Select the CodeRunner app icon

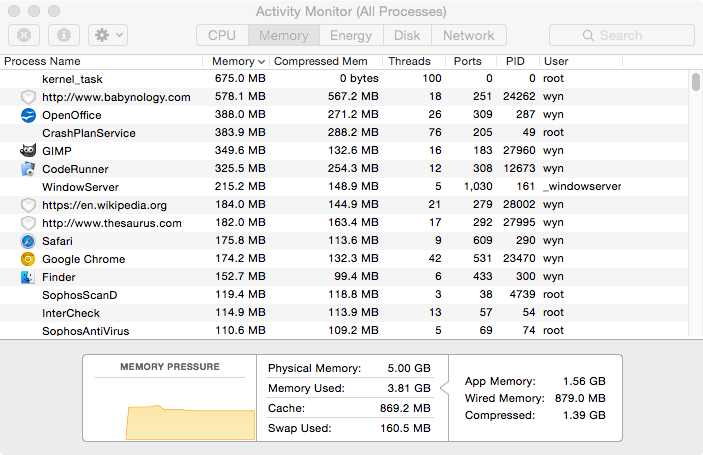click(28, 169)
